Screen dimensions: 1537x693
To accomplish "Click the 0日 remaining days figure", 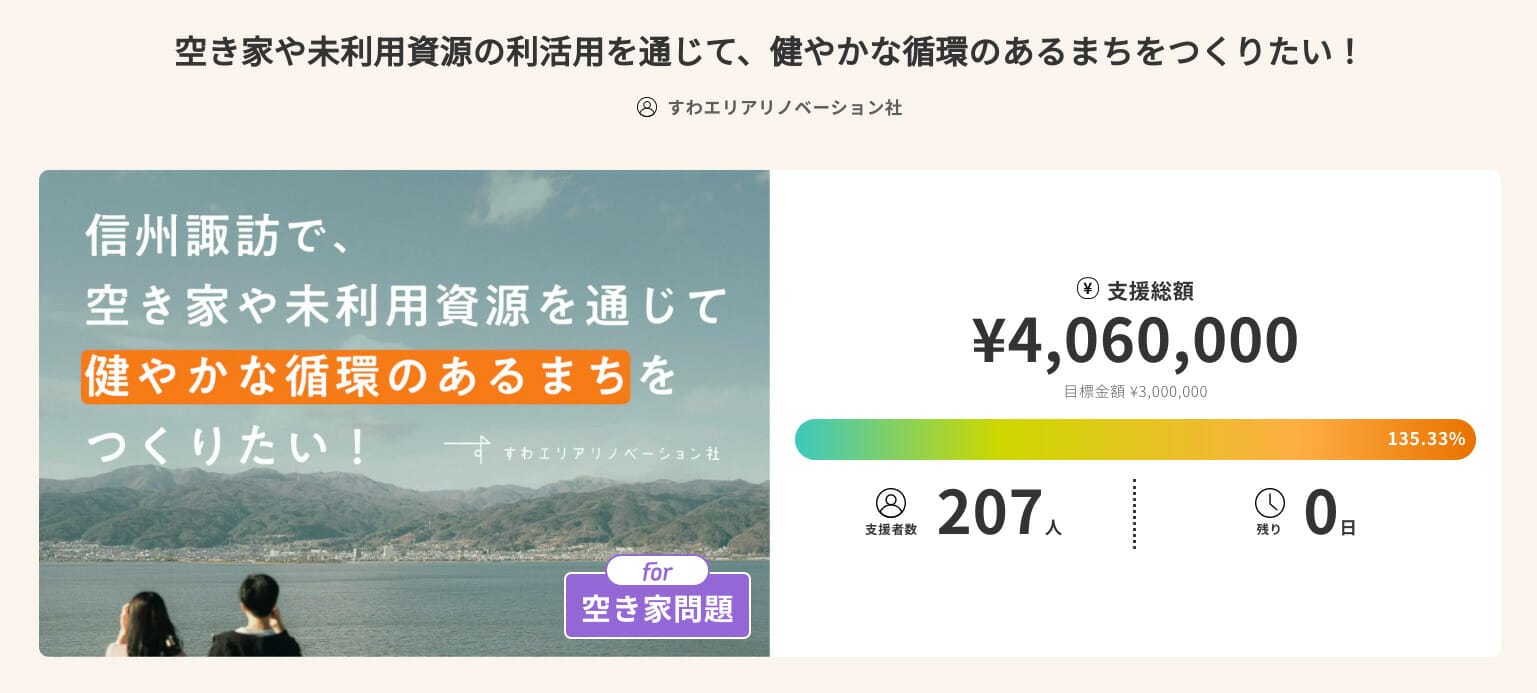I will coord(1329,514).
